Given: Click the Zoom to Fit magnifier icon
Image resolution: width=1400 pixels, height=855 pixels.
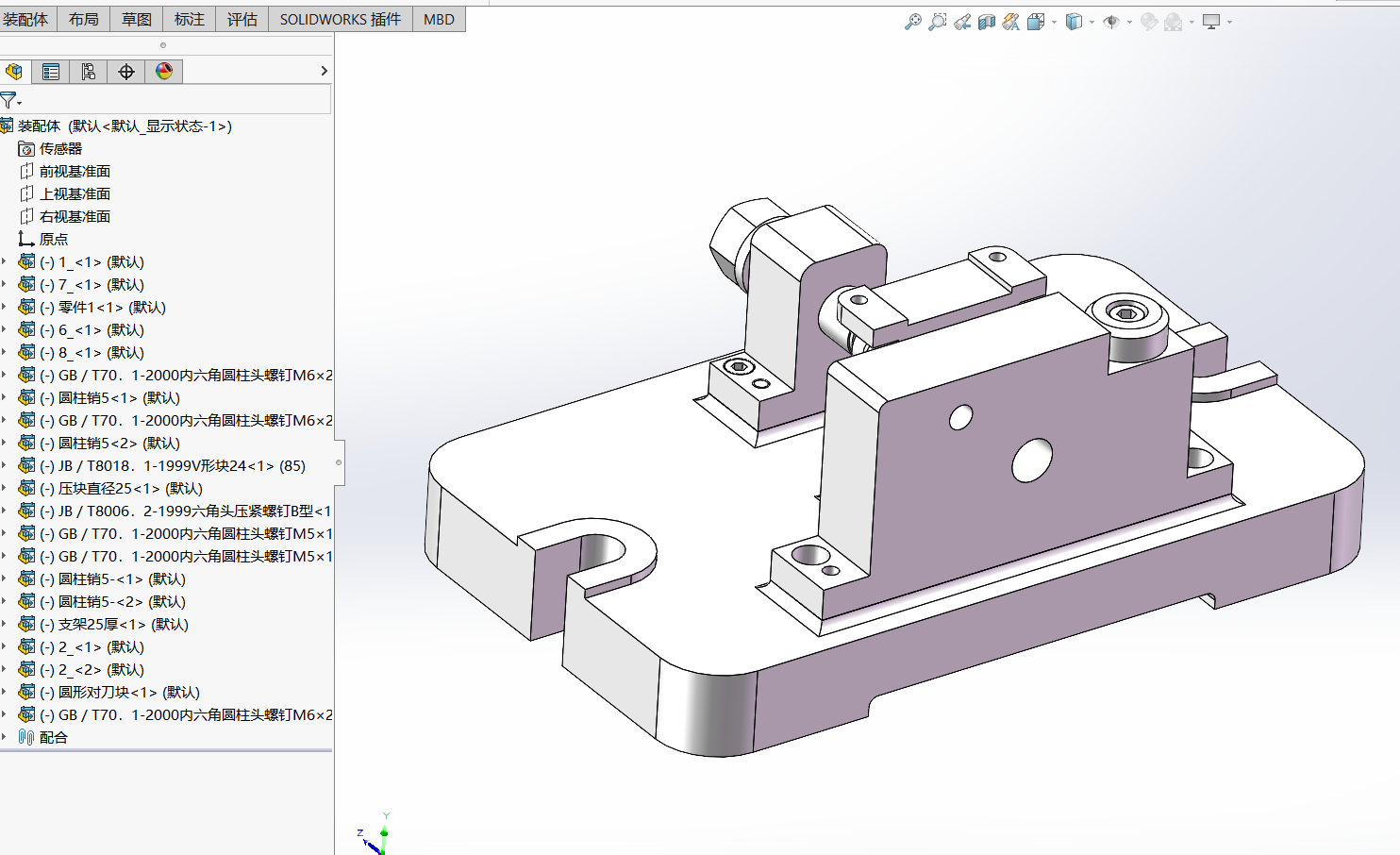Looking at the screenshot, I should click(x=912, y=22).
